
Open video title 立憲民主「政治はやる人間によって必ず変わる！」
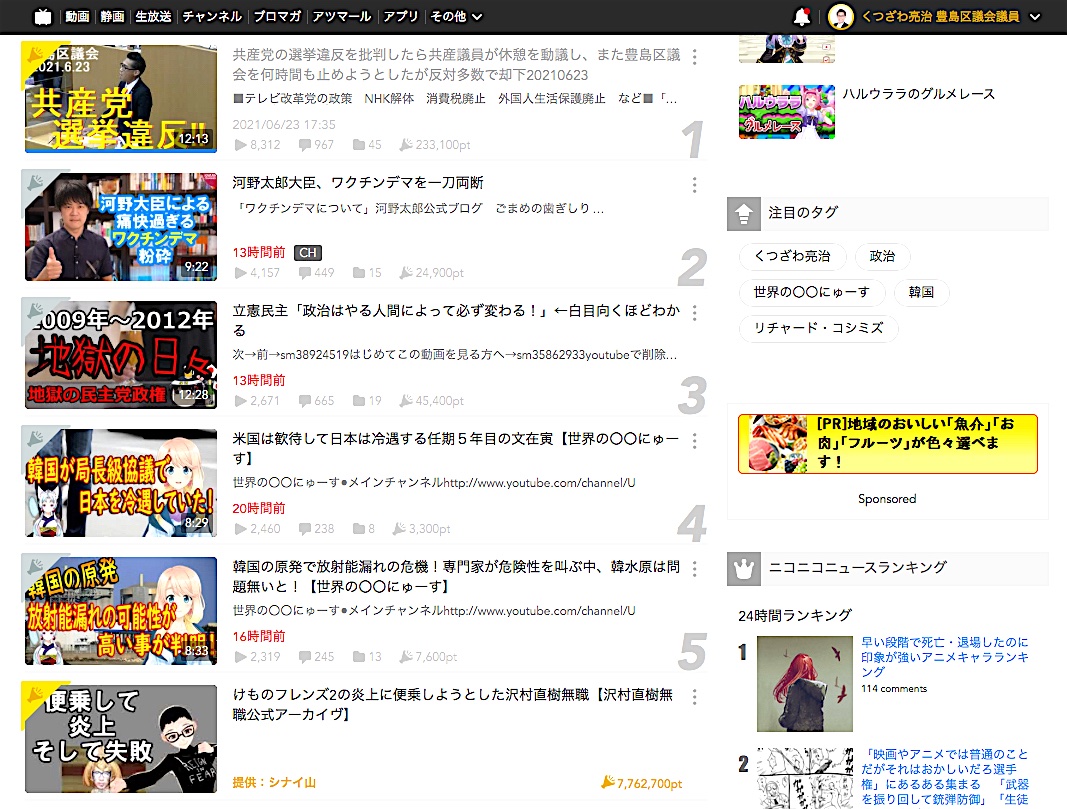(456, 320)
